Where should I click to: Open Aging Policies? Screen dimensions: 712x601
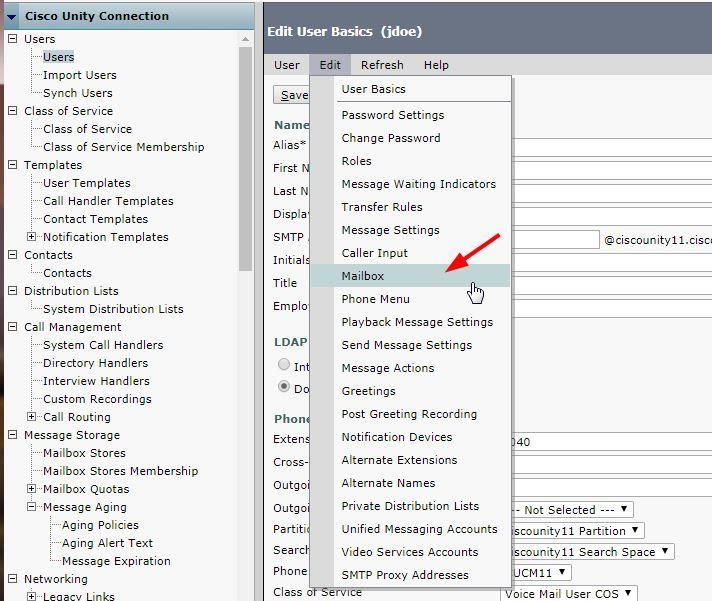tap(100, 525)
